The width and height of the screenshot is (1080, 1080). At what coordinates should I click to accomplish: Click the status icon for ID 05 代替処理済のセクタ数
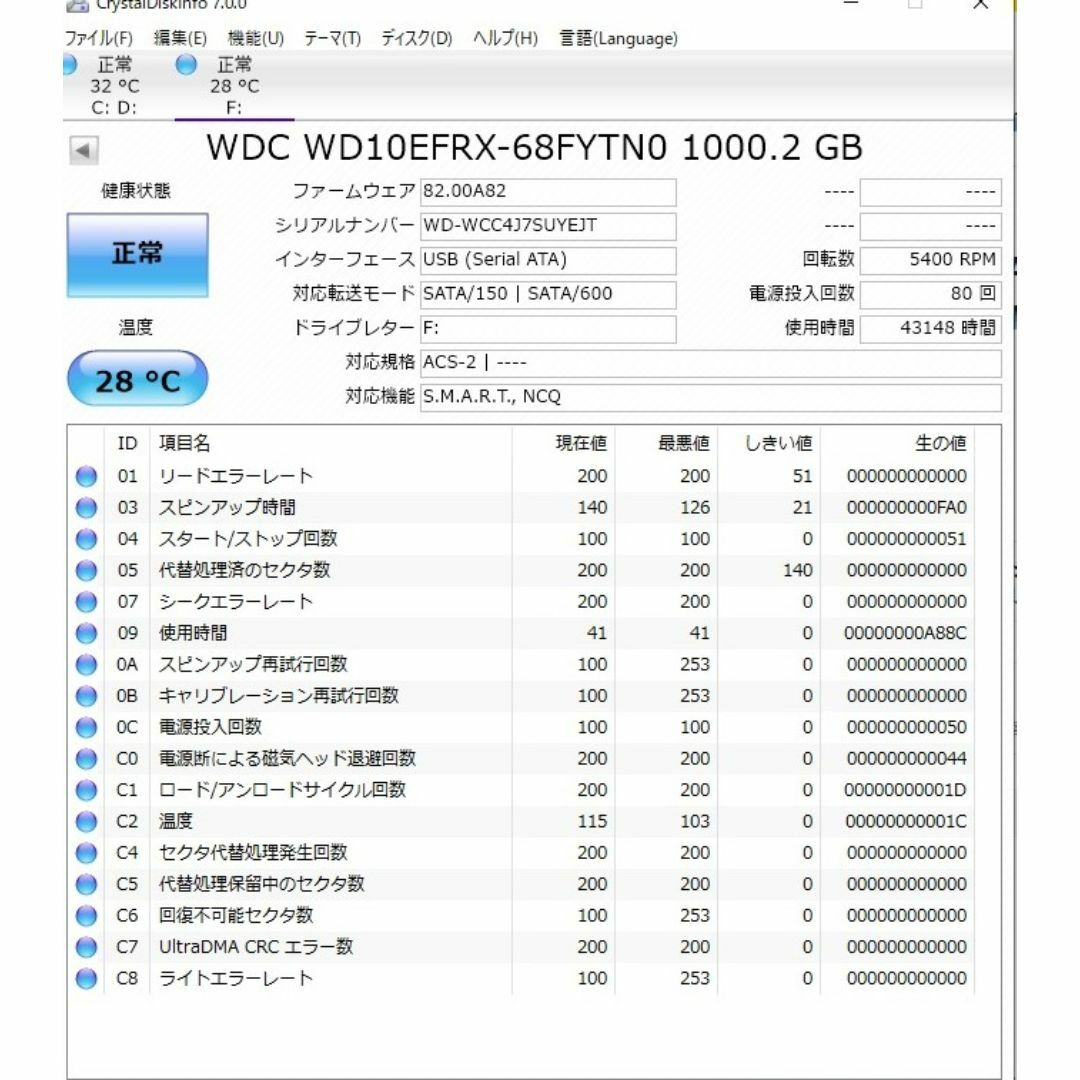(86, 570)
